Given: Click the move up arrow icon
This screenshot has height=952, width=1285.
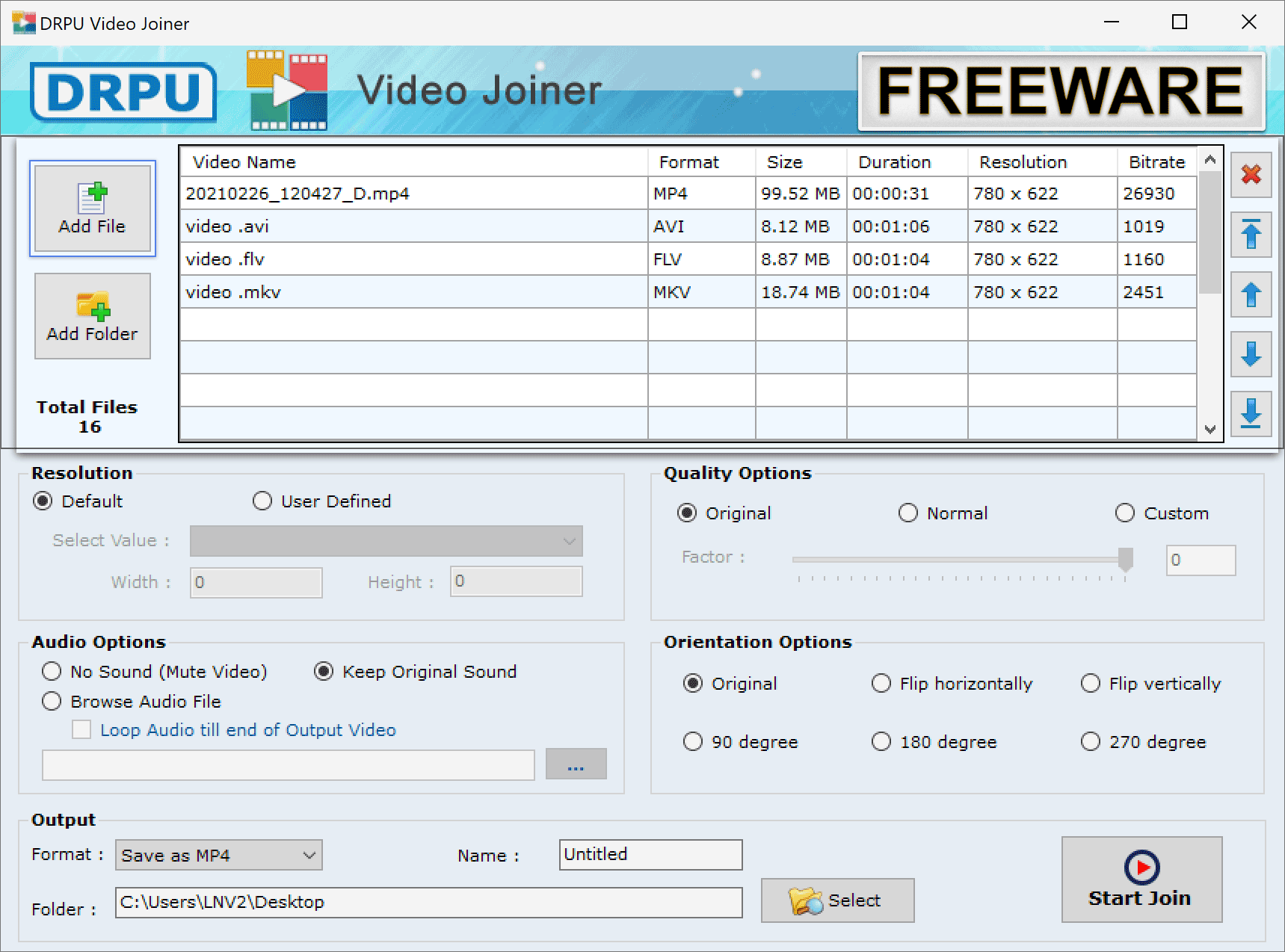Looking at the screenshot, I should (x=1251, y=294).
